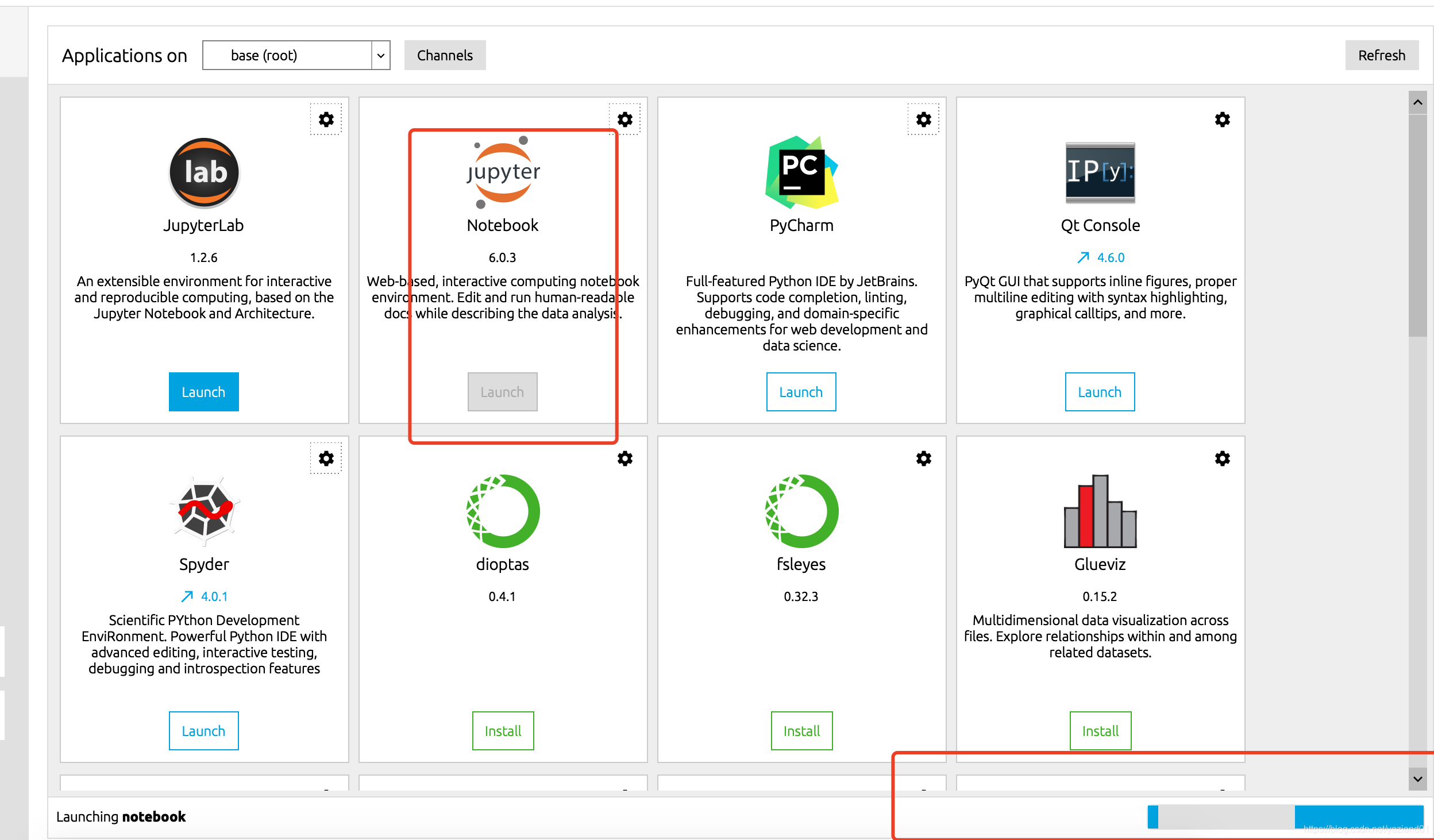Click the Spyder web logo
This screenshot has width=1434, height=840.
pos(205,511)
